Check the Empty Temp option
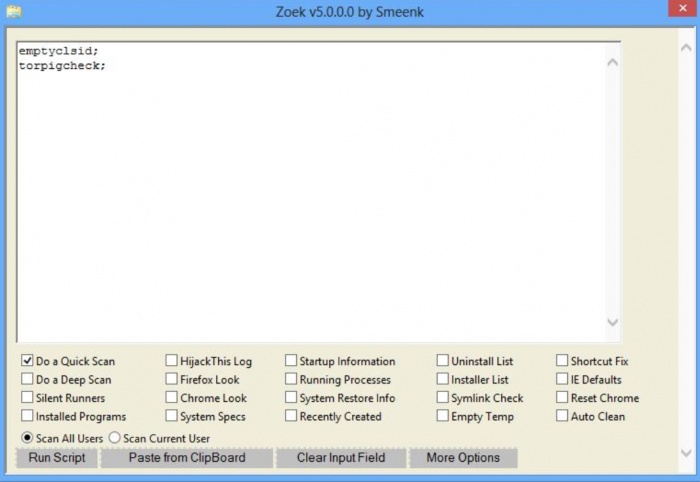 coord(442,416)
